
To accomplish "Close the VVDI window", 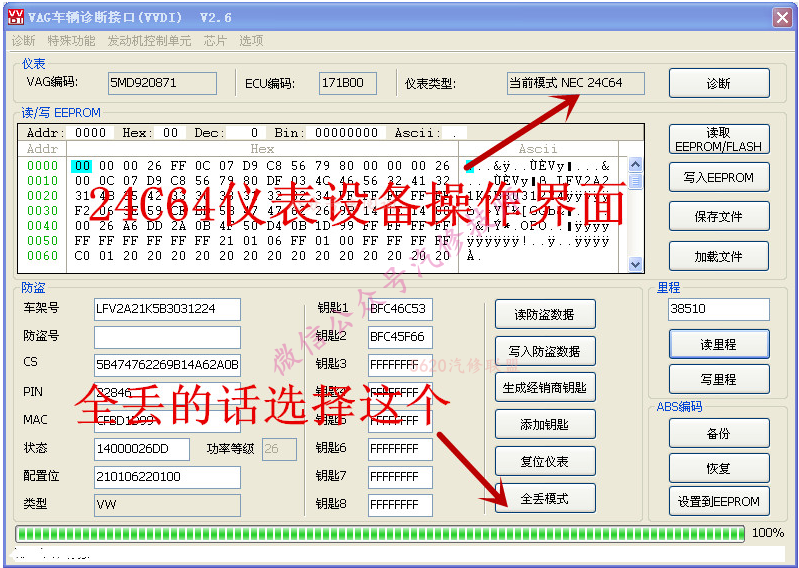I will [x=782, y=18].
